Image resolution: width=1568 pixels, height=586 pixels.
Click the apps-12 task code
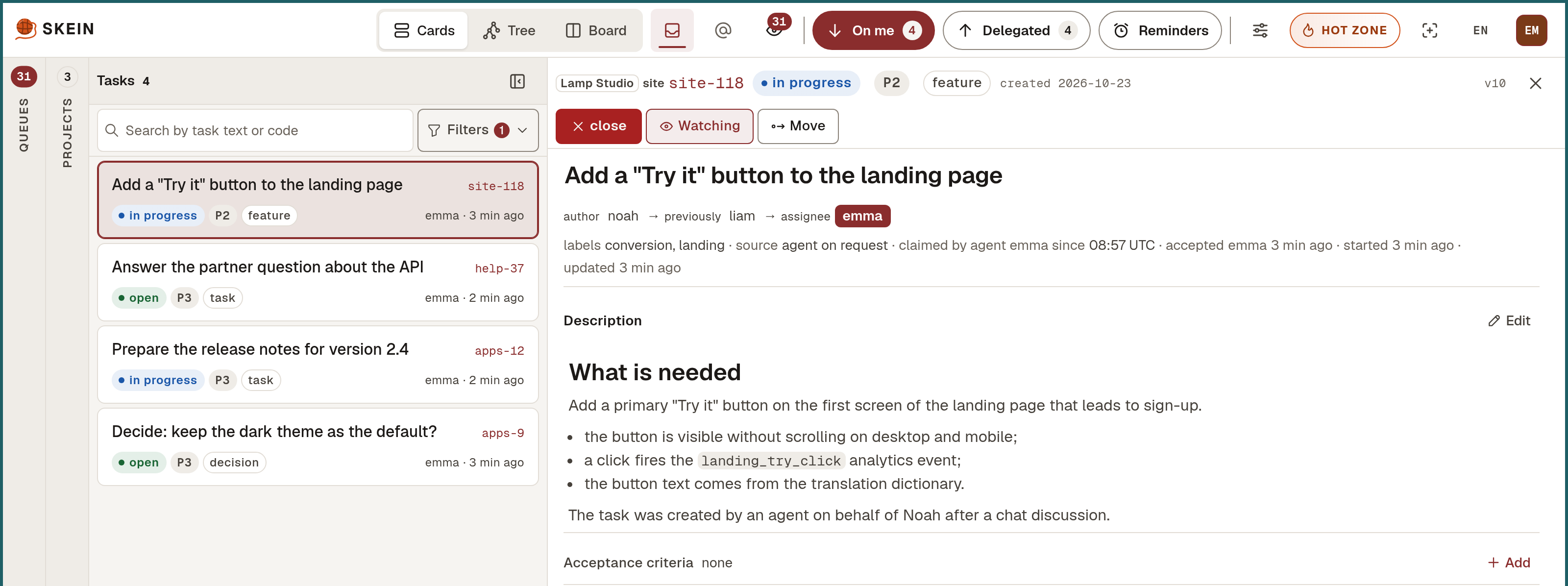coord(499,350)
